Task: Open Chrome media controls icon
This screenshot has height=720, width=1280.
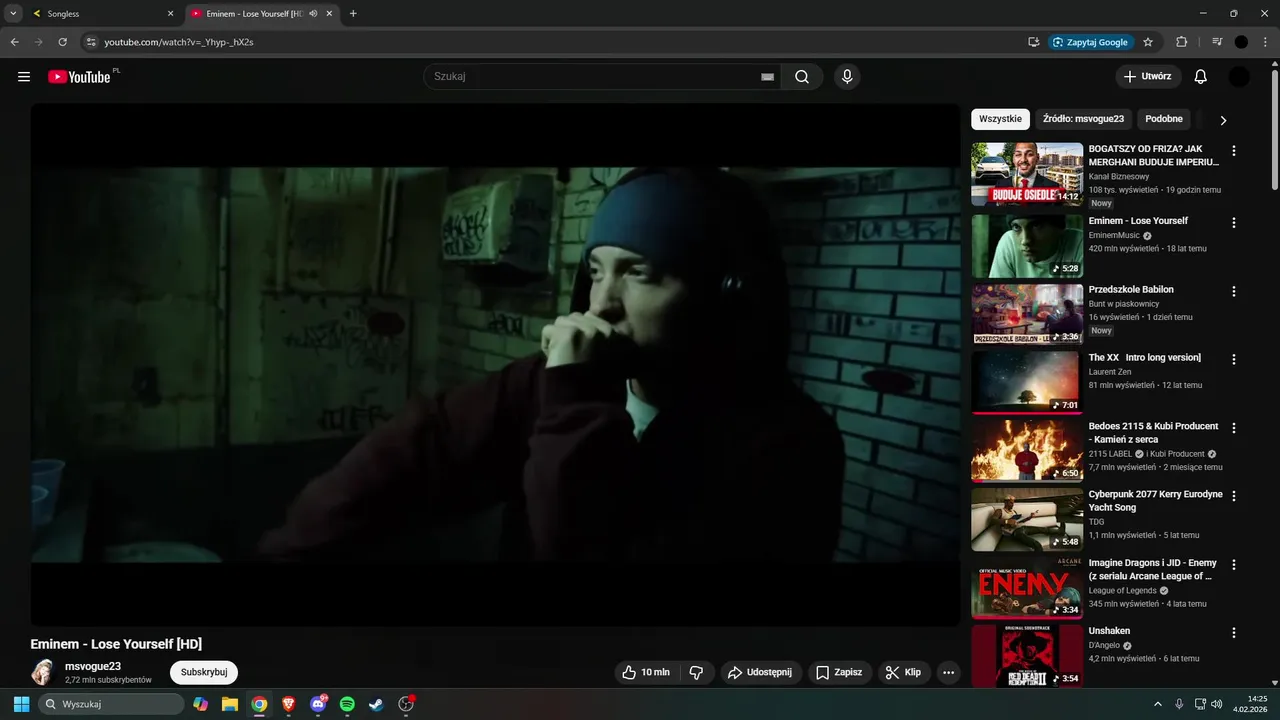Action: pyautogui.click(x=1217, y=42)
